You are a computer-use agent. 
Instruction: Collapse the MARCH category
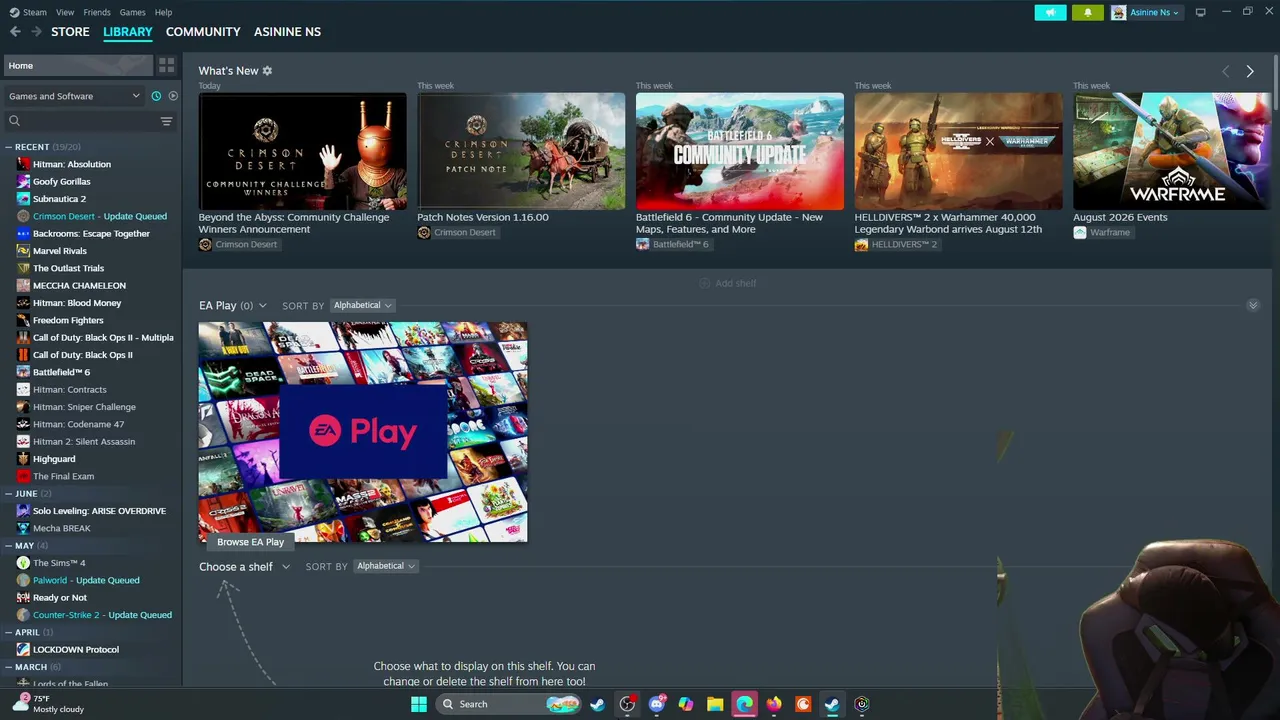[9, 667]
